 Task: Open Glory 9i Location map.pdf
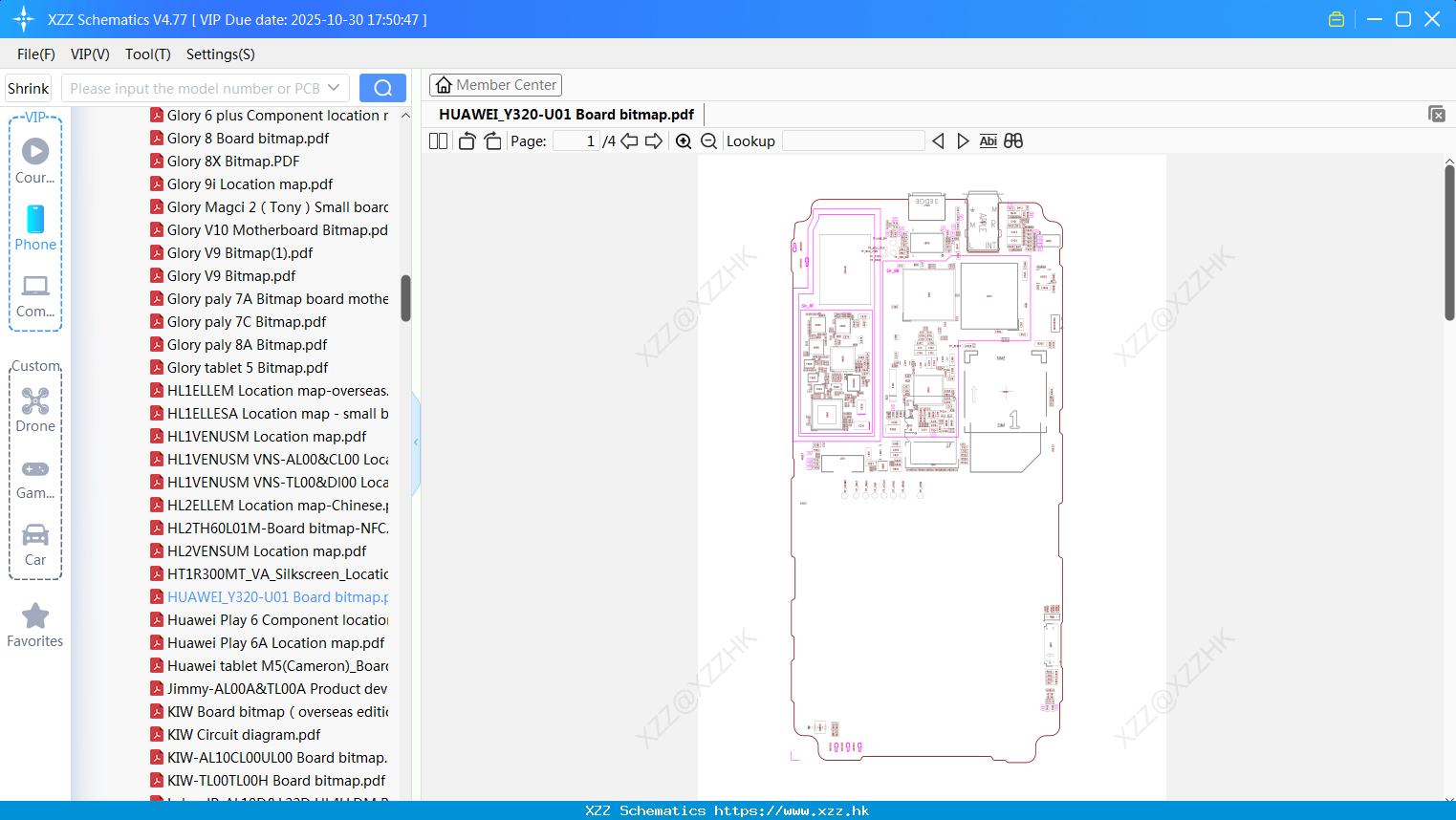250,184
